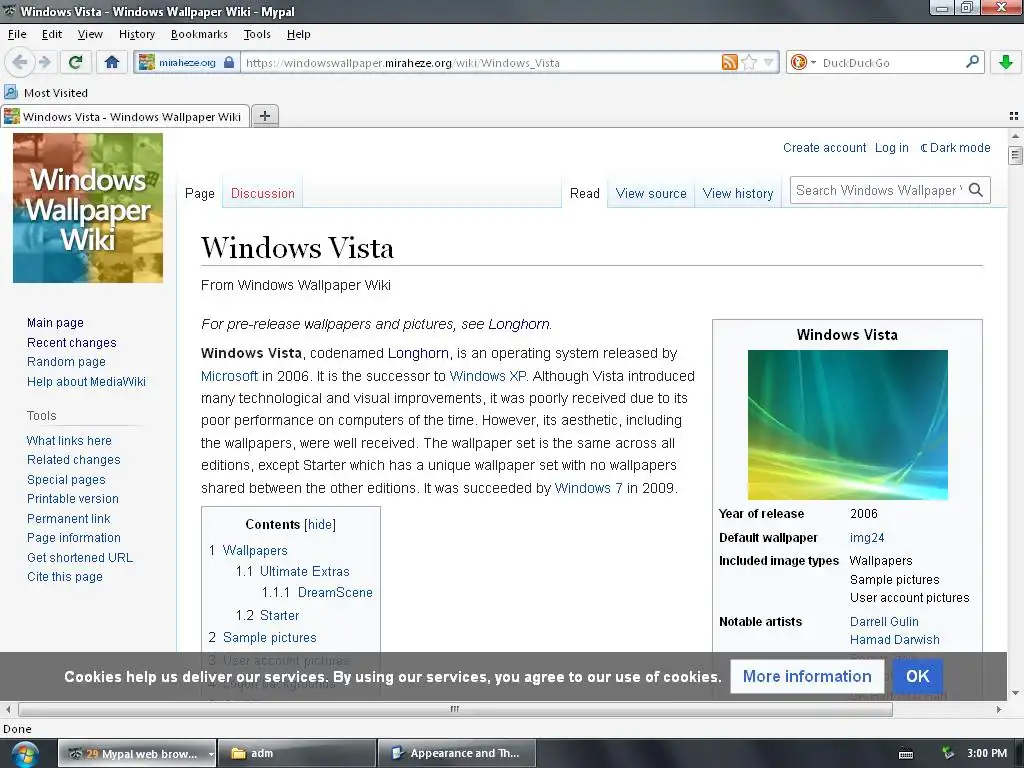The image size is (1024, 768).
Task: Click the horizontal scrollbar thumb
Action: pos(455,709)
